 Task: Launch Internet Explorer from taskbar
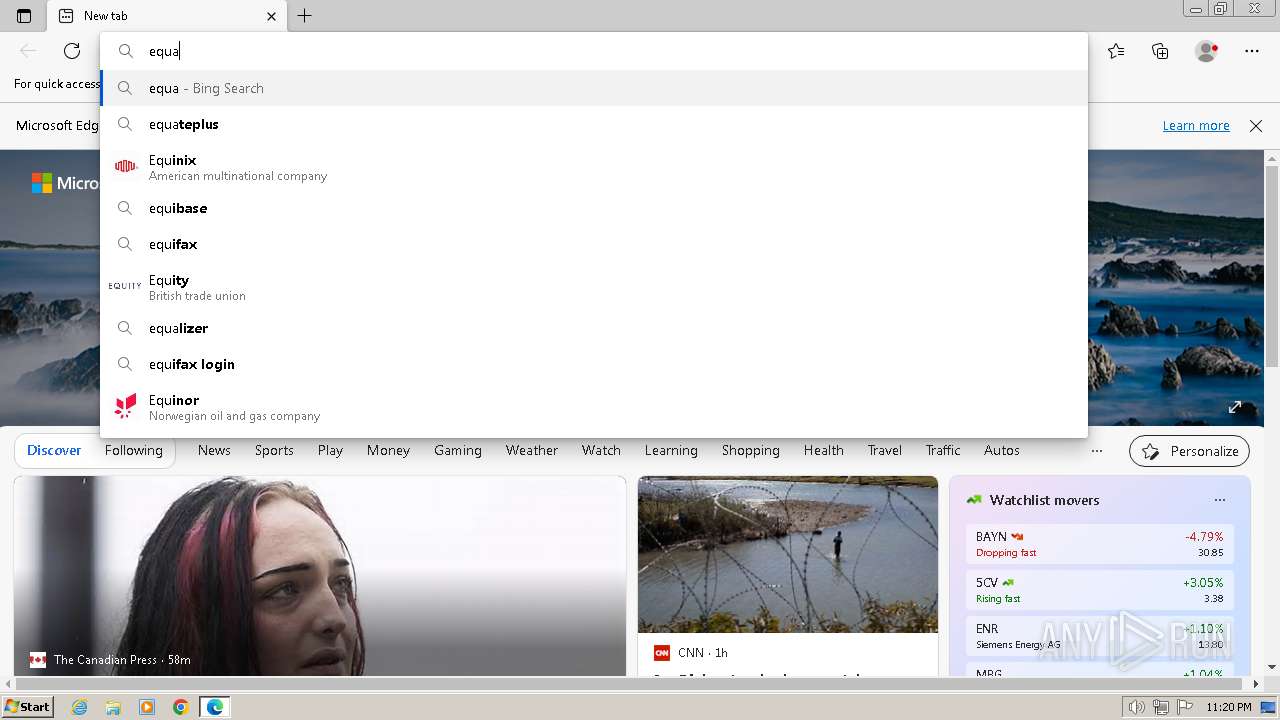click(x=80, y=707)
